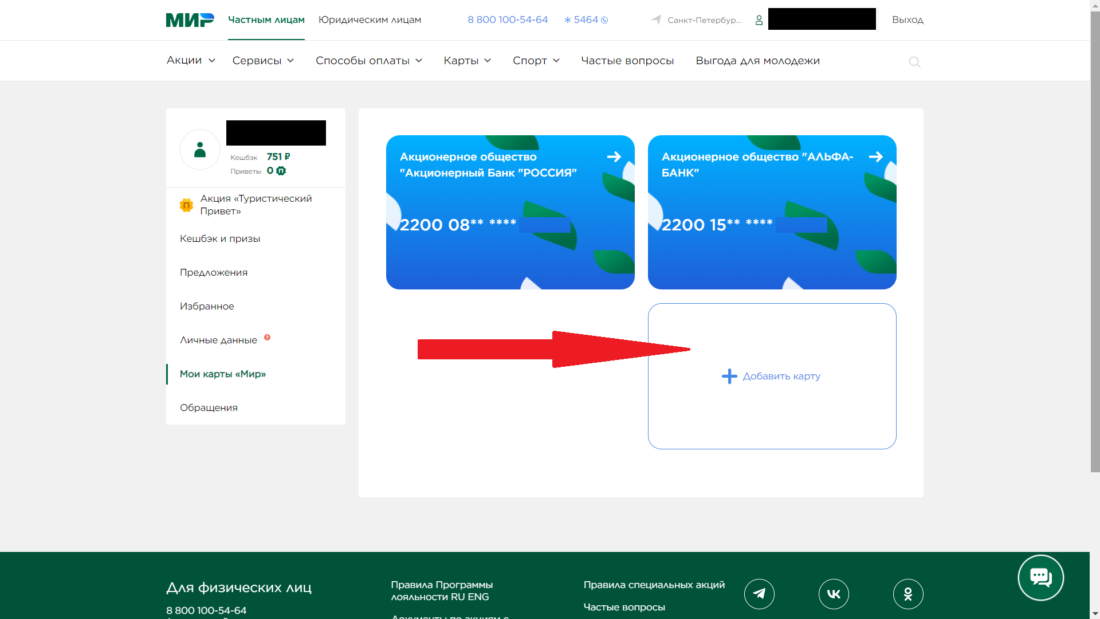Screen dimensions: 1100x619
Task: Select Личные данные in sidebar
Action: [x=218, y=340]
